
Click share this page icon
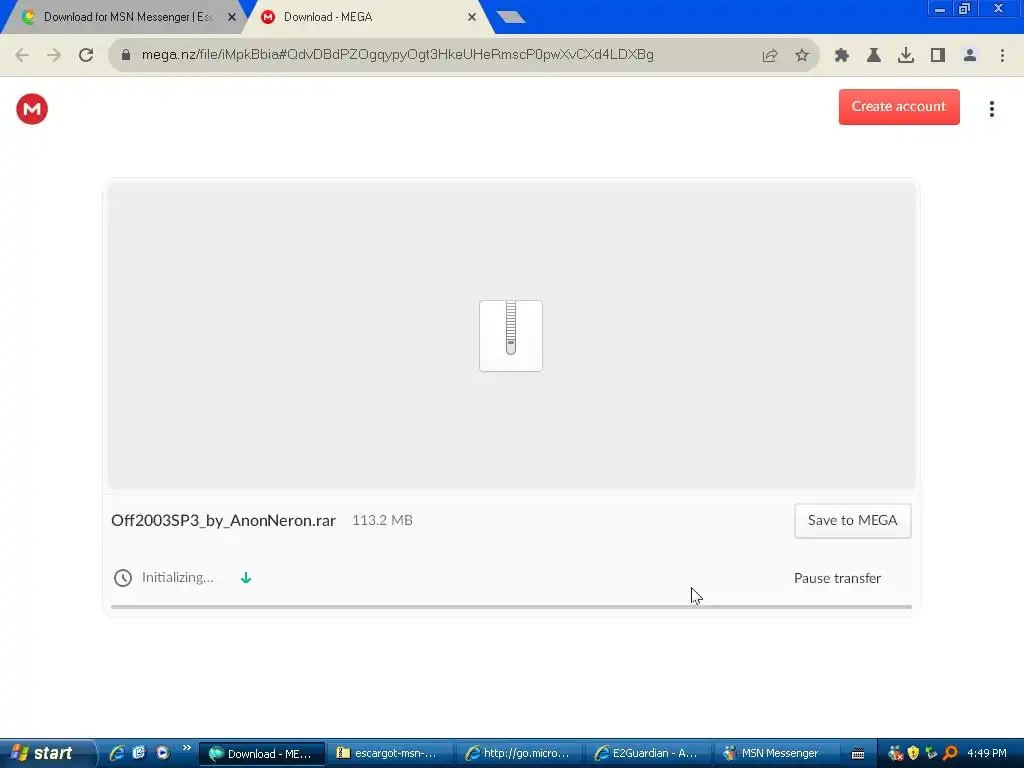[770, 56]
